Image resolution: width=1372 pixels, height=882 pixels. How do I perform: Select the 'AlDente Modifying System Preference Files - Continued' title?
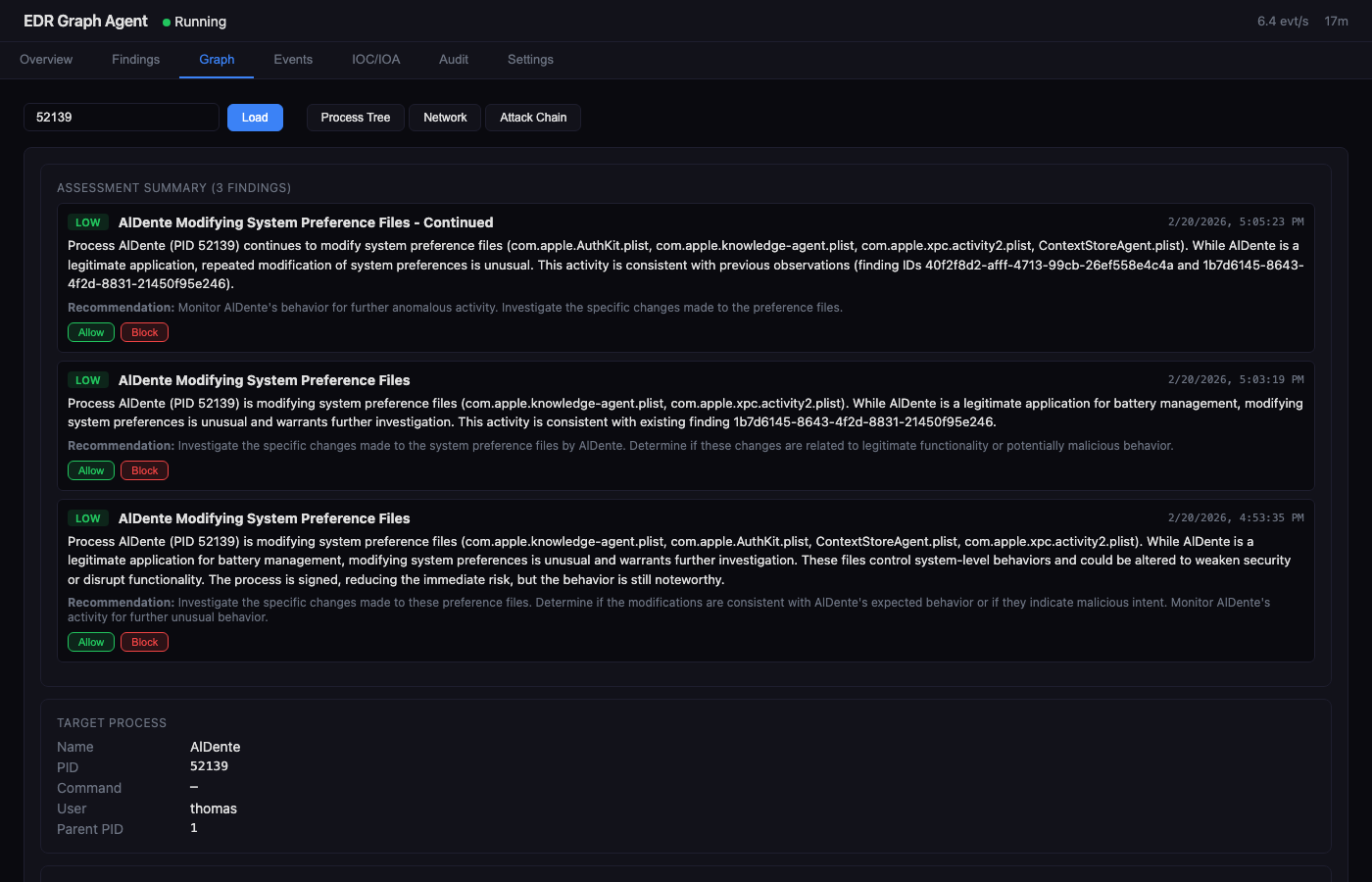[x=306, y=222]
